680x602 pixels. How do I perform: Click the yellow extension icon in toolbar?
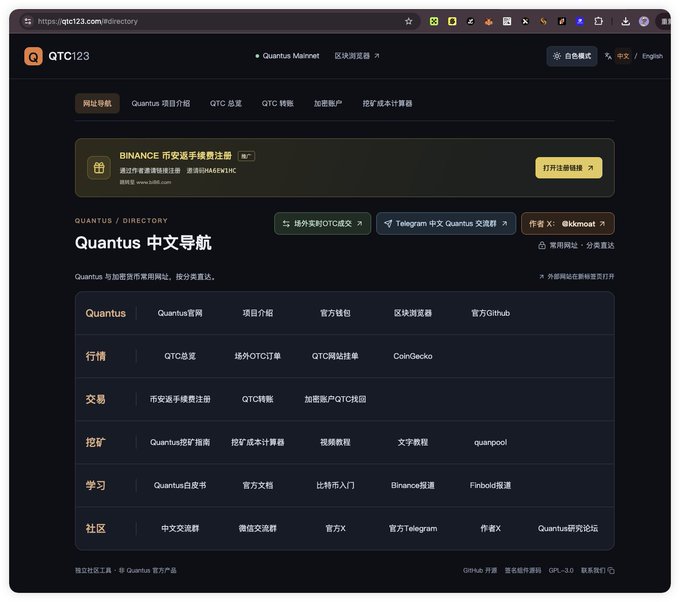(x=452, y=21)
